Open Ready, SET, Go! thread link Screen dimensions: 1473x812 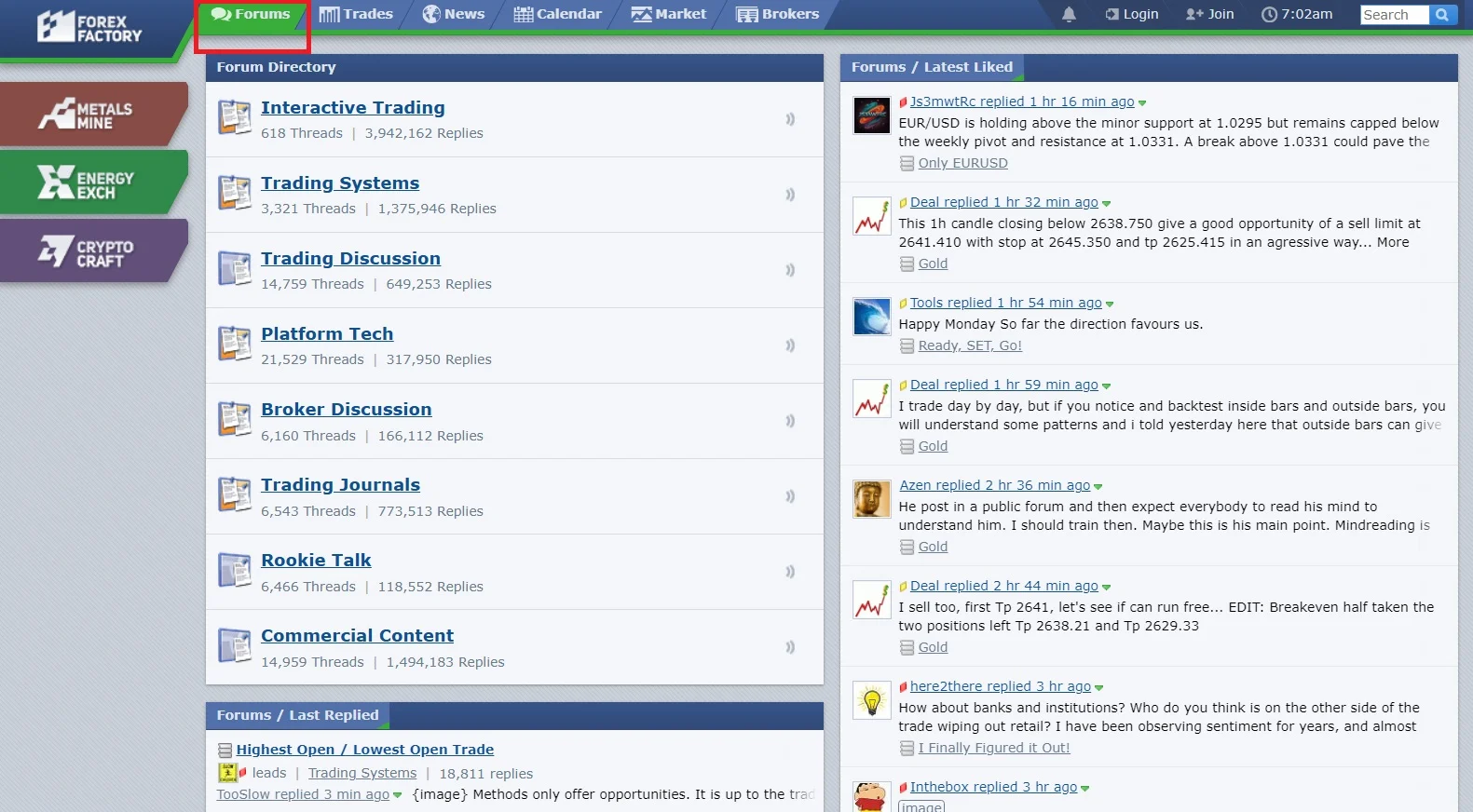coord(970,345)
